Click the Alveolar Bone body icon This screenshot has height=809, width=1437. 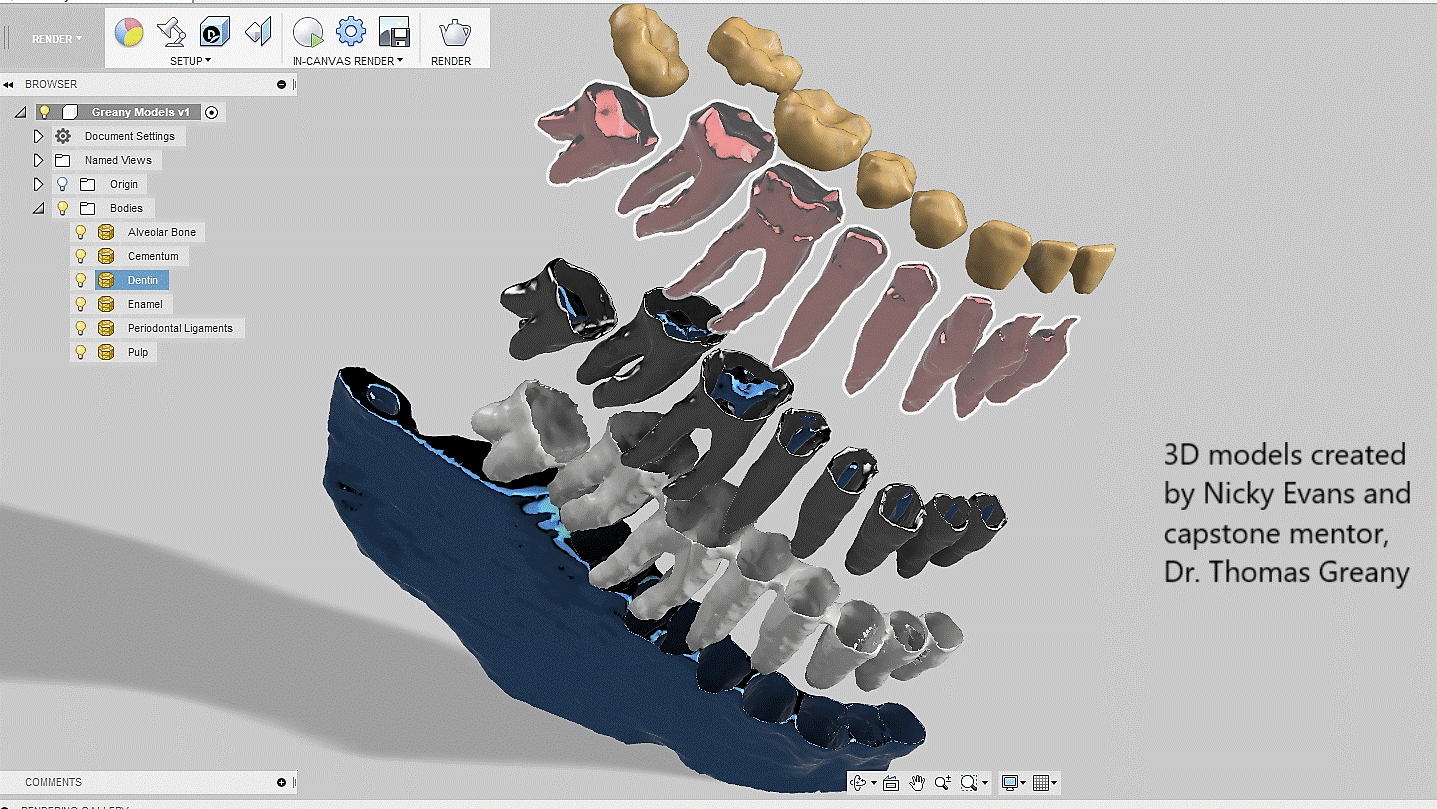[106, 232]
